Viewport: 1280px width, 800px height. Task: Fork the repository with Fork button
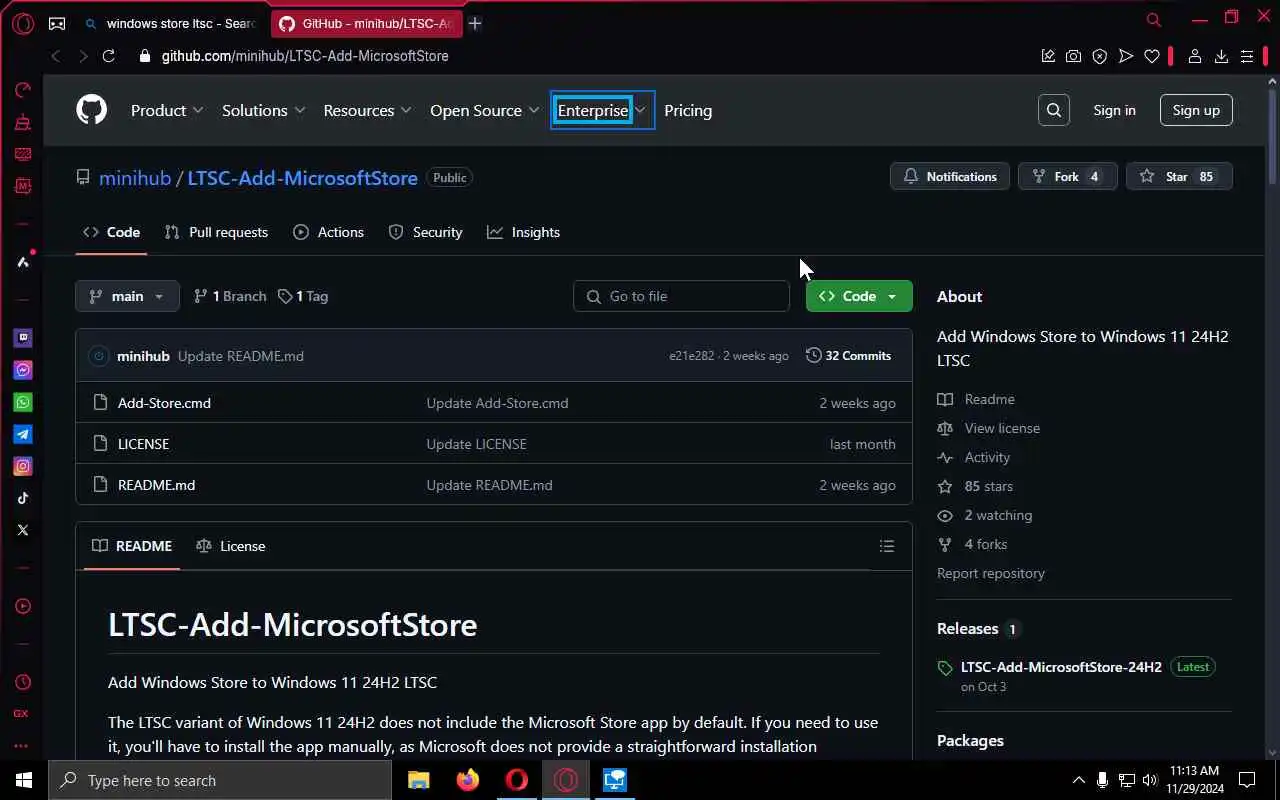pyautogui.click(x=1067, y=176)
